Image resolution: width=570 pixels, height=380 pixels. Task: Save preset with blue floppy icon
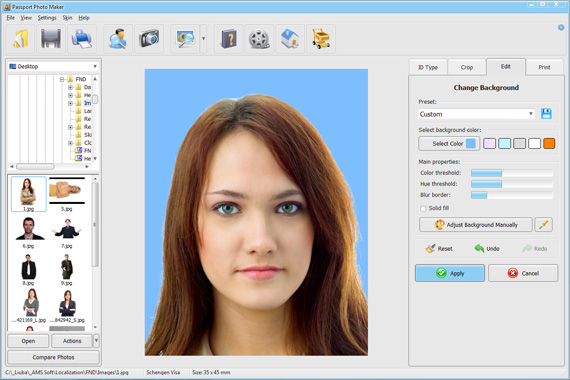546,114
